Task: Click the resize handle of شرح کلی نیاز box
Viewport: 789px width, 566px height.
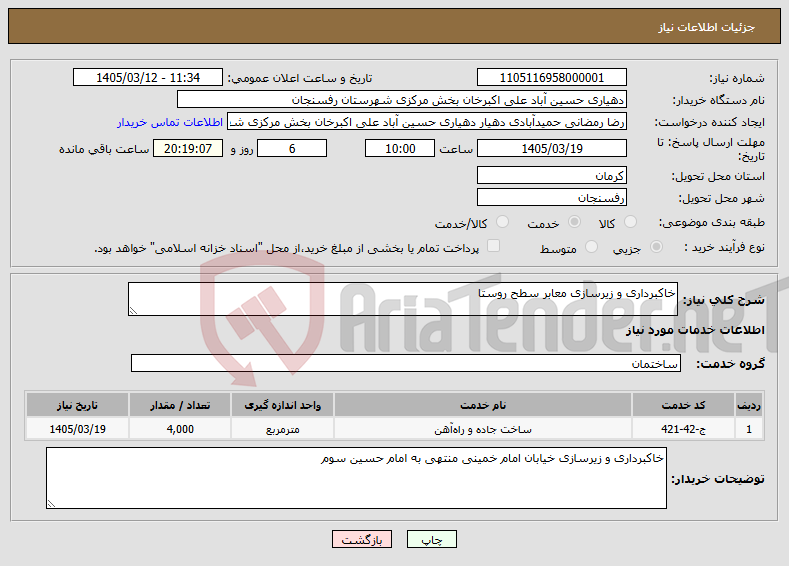Action: tap(133, 311)
